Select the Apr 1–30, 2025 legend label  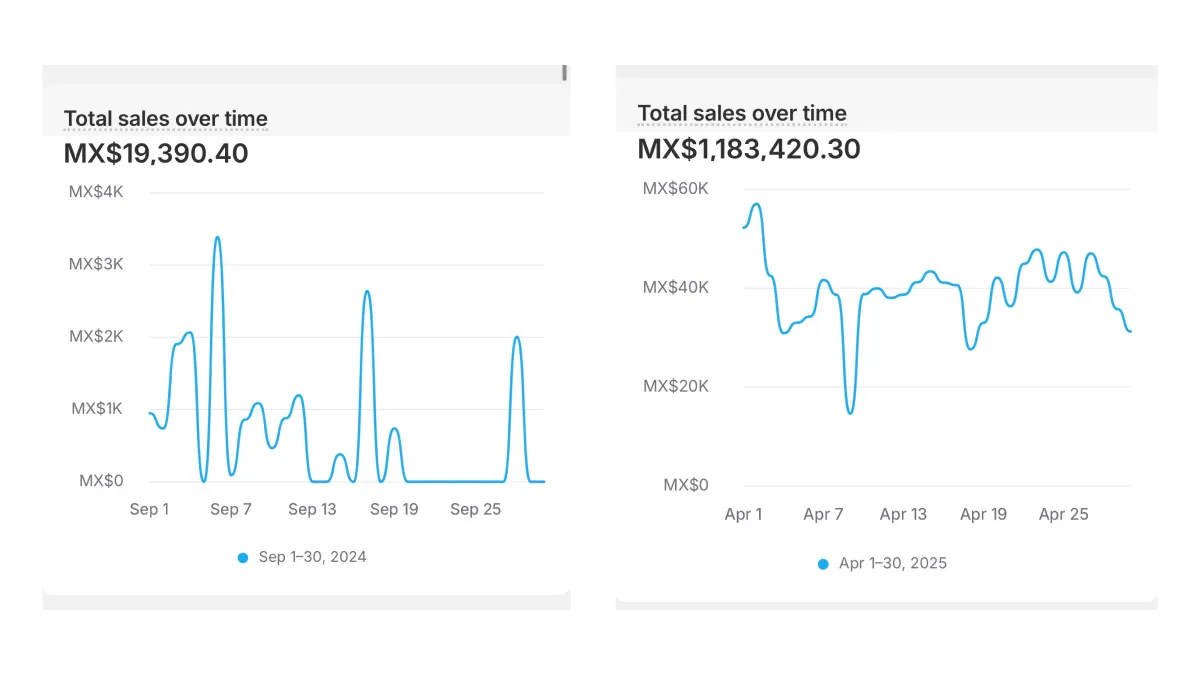pyautogui.click(x=892, y=563)
